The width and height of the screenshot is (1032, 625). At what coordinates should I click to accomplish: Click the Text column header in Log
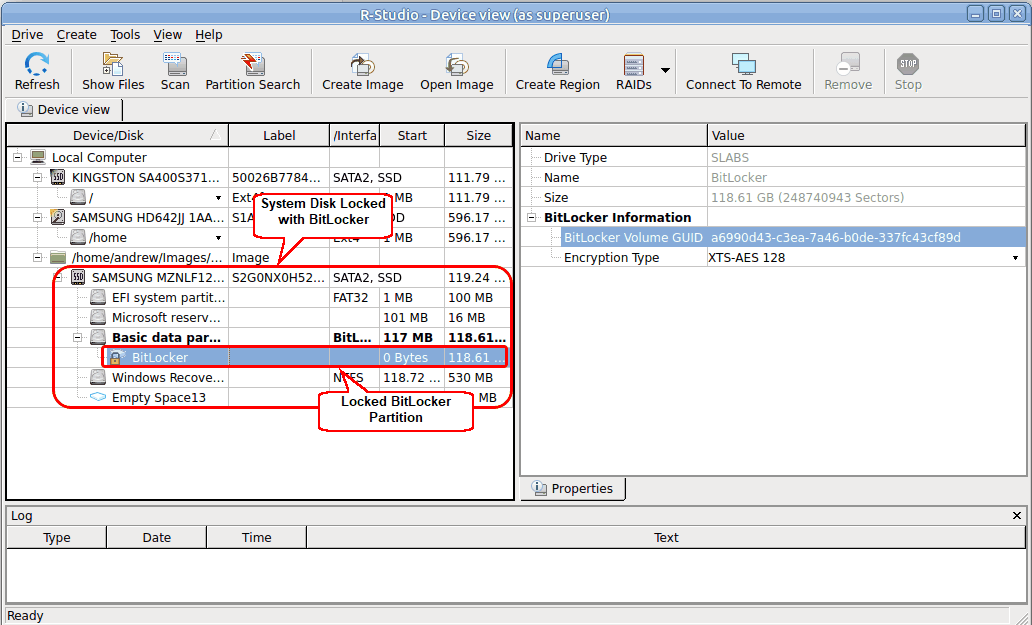[x=666, y=538]
